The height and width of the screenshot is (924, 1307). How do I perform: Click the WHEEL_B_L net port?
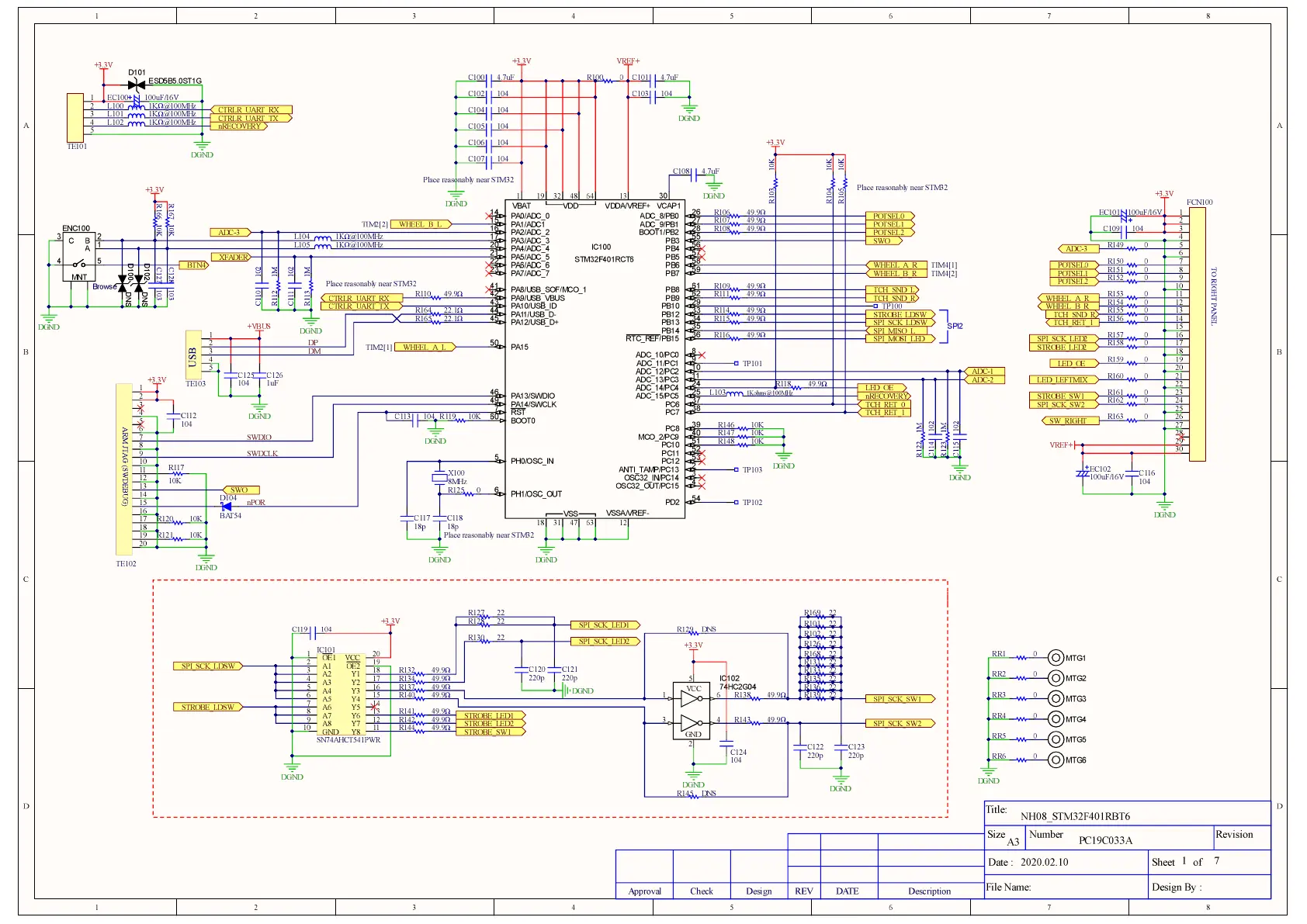tap(420, 224)
